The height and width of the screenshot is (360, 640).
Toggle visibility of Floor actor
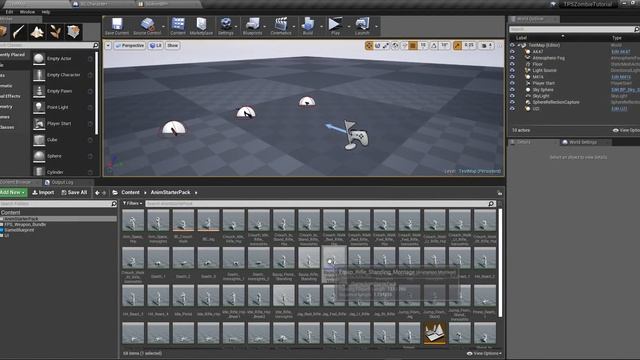pos(512,64)
